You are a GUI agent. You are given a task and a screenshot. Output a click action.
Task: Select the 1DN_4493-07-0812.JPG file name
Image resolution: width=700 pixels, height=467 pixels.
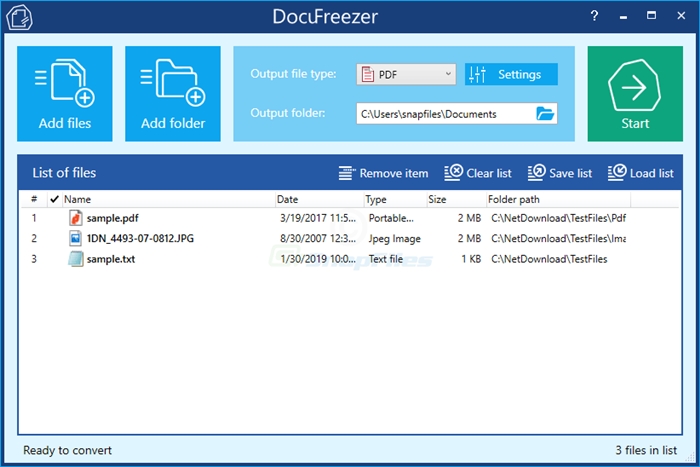coord(140,238)
